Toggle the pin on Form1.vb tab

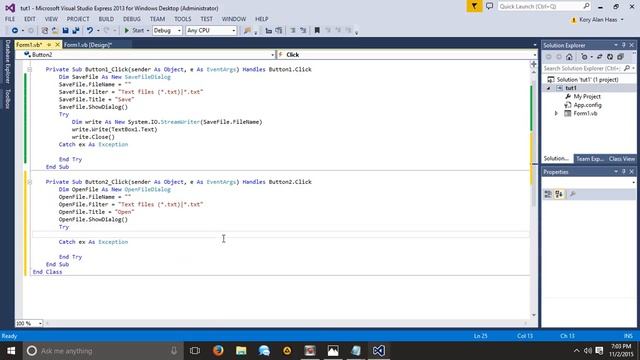click(x=49, y=45)
